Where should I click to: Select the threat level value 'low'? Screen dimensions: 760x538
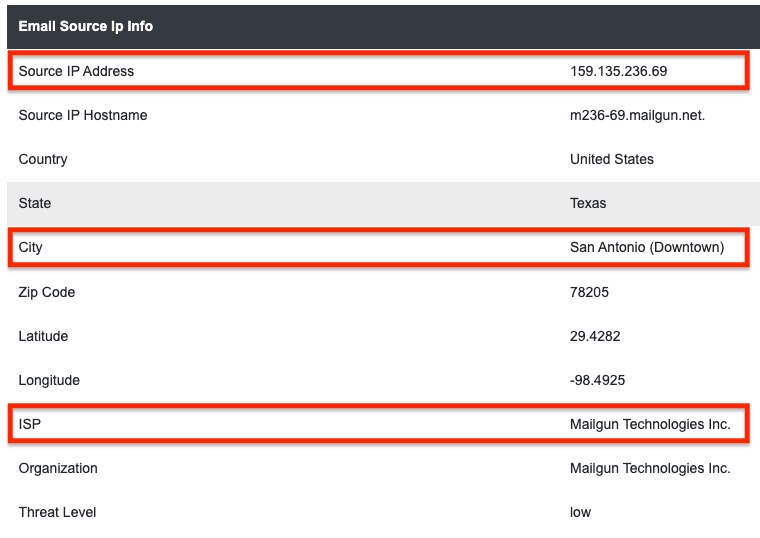coord(581,512)
